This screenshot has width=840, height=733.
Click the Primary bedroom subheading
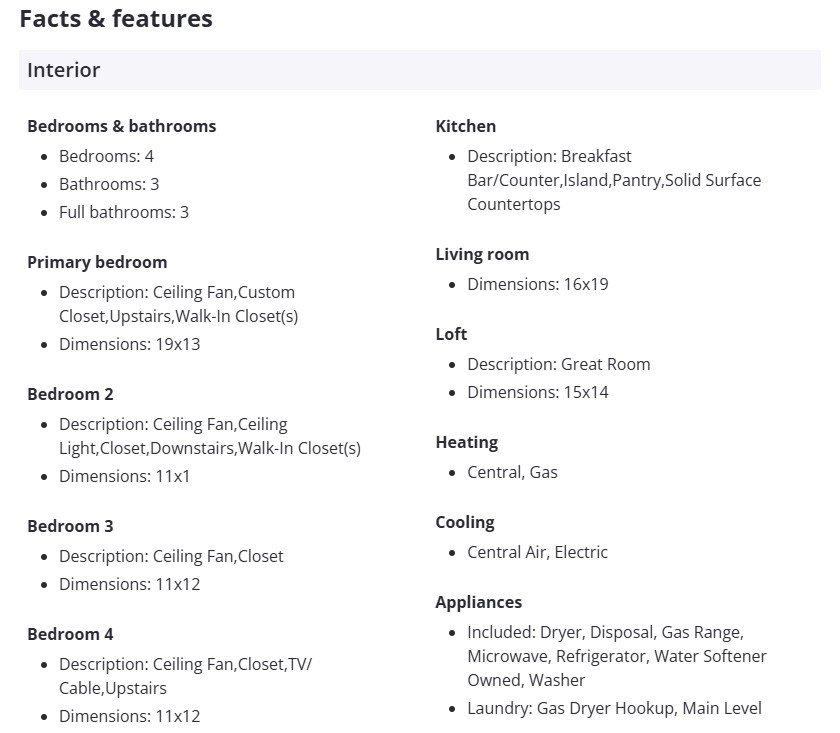97,262
